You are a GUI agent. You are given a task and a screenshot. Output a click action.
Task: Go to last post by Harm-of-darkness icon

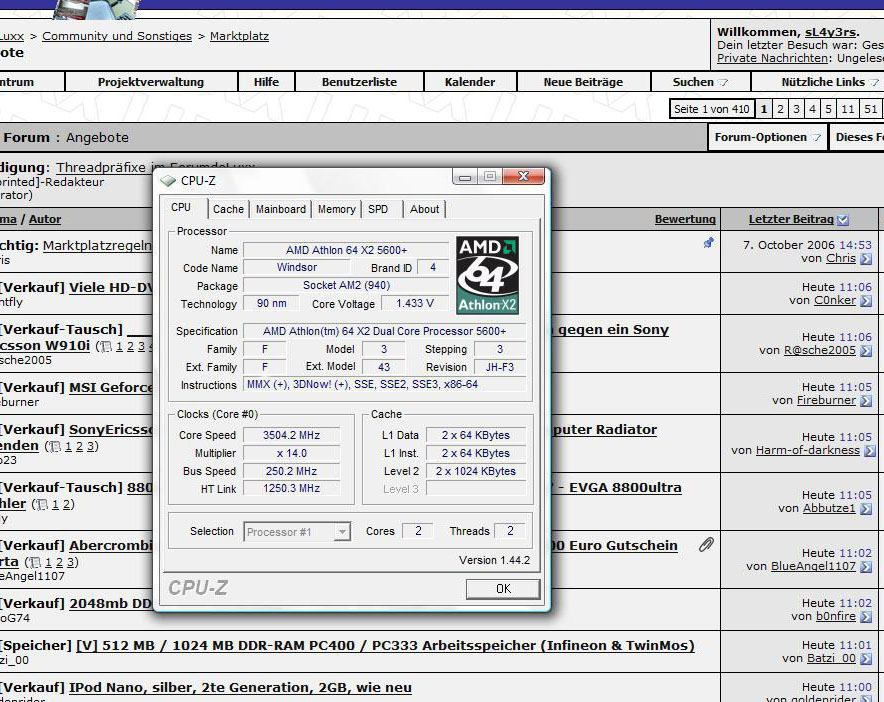coord(869,451)
